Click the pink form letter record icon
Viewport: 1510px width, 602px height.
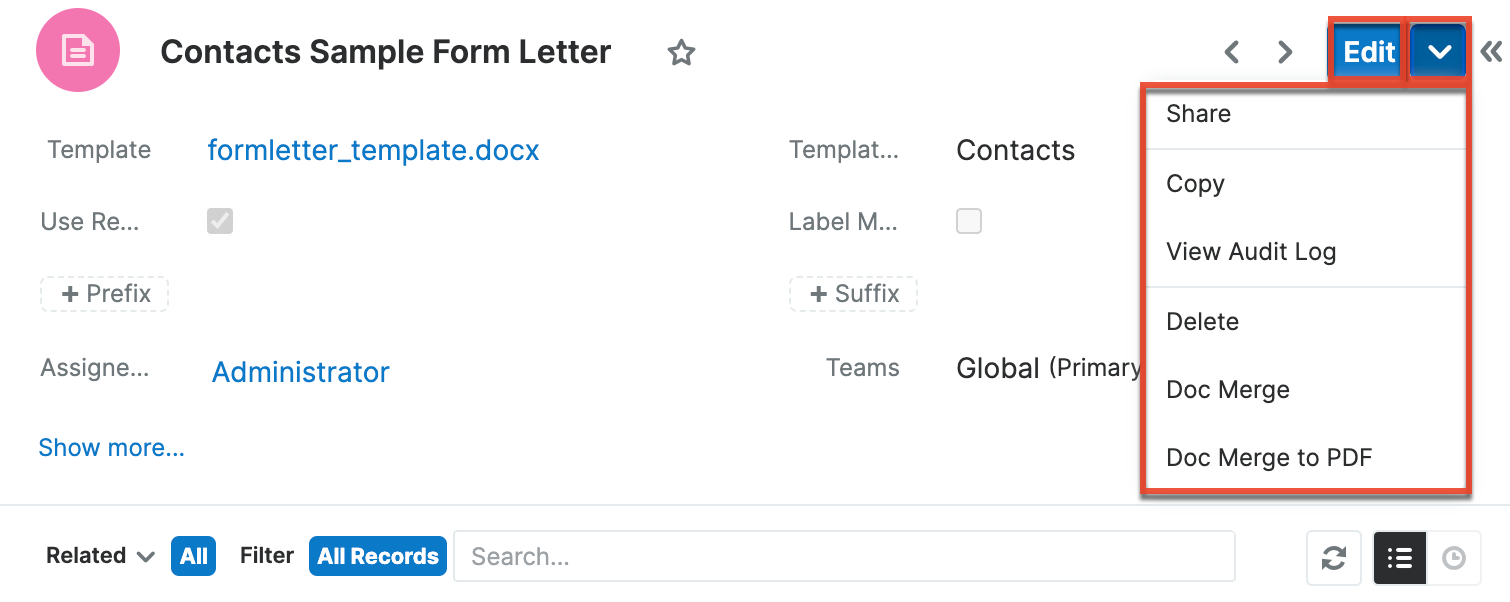tap(77, 49)
